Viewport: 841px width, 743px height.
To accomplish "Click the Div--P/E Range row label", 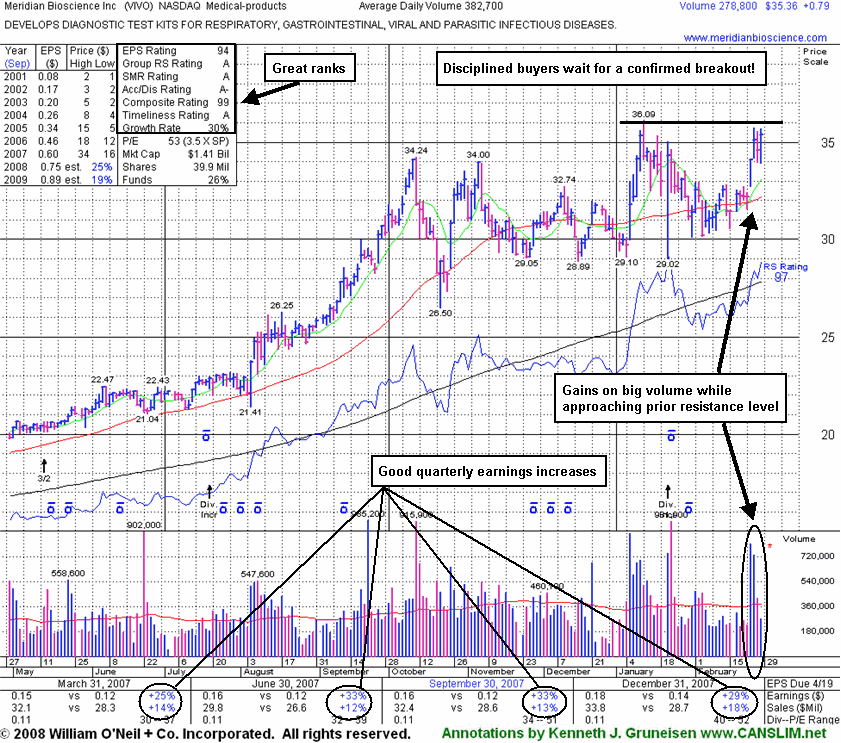I will (x=803, y=720).
